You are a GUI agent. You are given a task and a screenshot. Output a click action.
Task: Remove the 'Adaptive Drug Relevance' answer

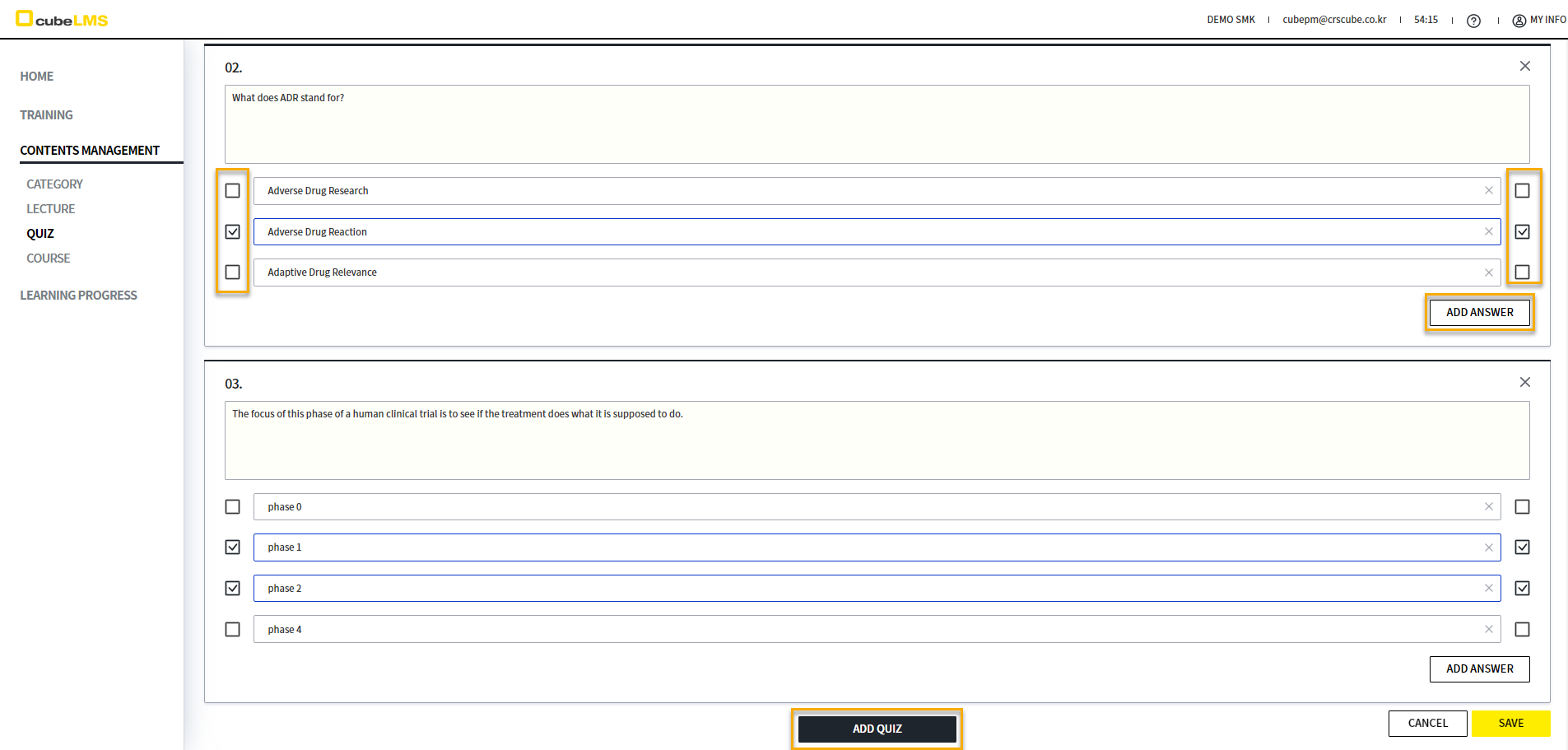click(1488, 273)
